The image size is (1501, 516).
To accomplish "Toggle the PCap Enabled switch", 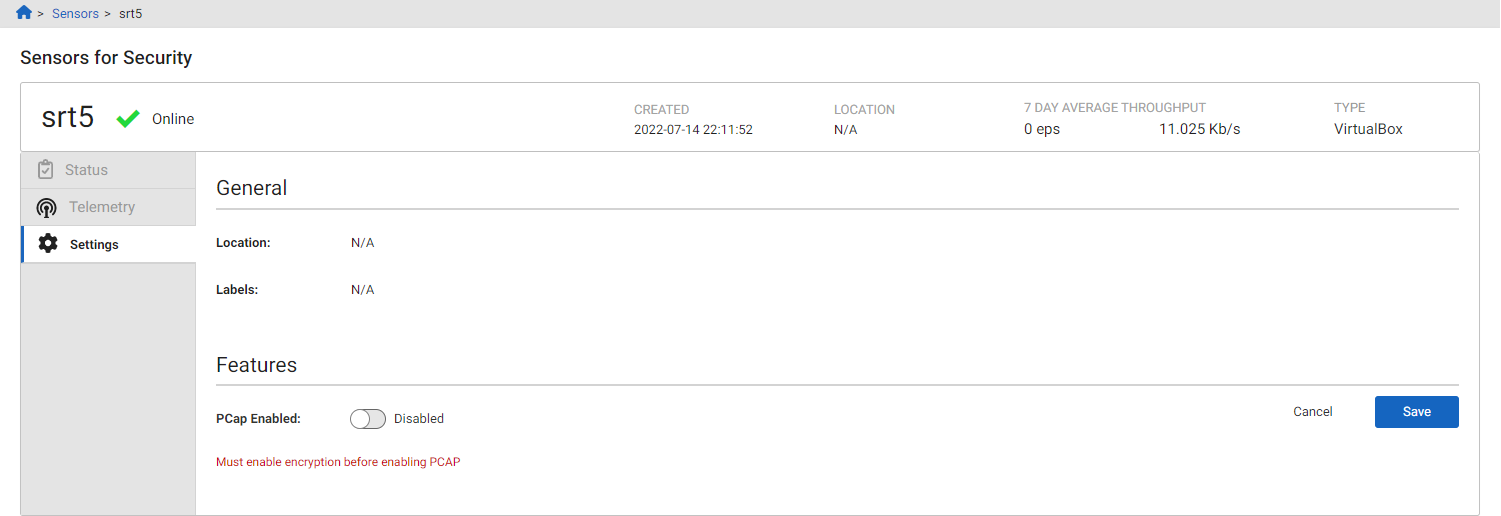I will [x=368, y=419].
